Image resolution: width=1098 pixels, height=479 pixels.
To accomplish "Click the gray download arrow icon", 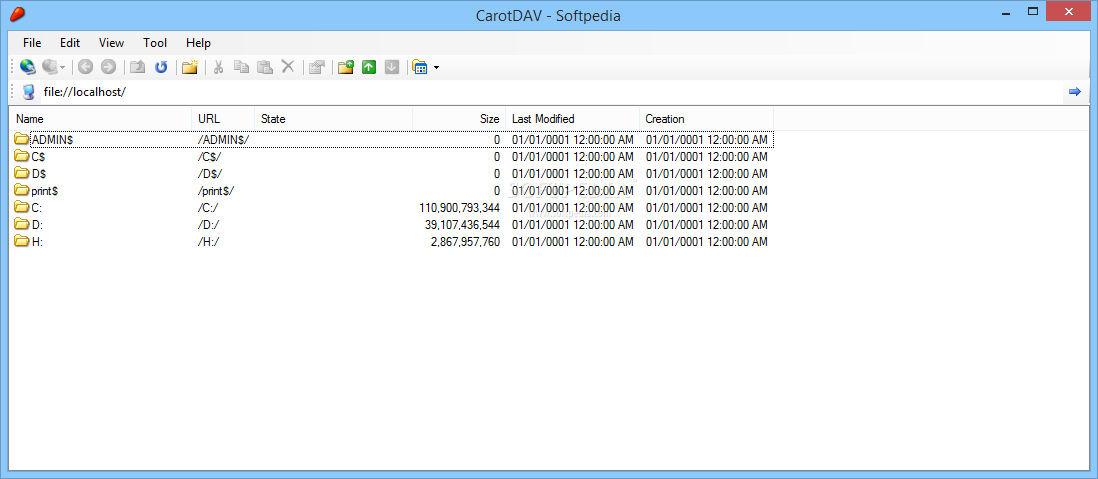I will pos(392,67).
